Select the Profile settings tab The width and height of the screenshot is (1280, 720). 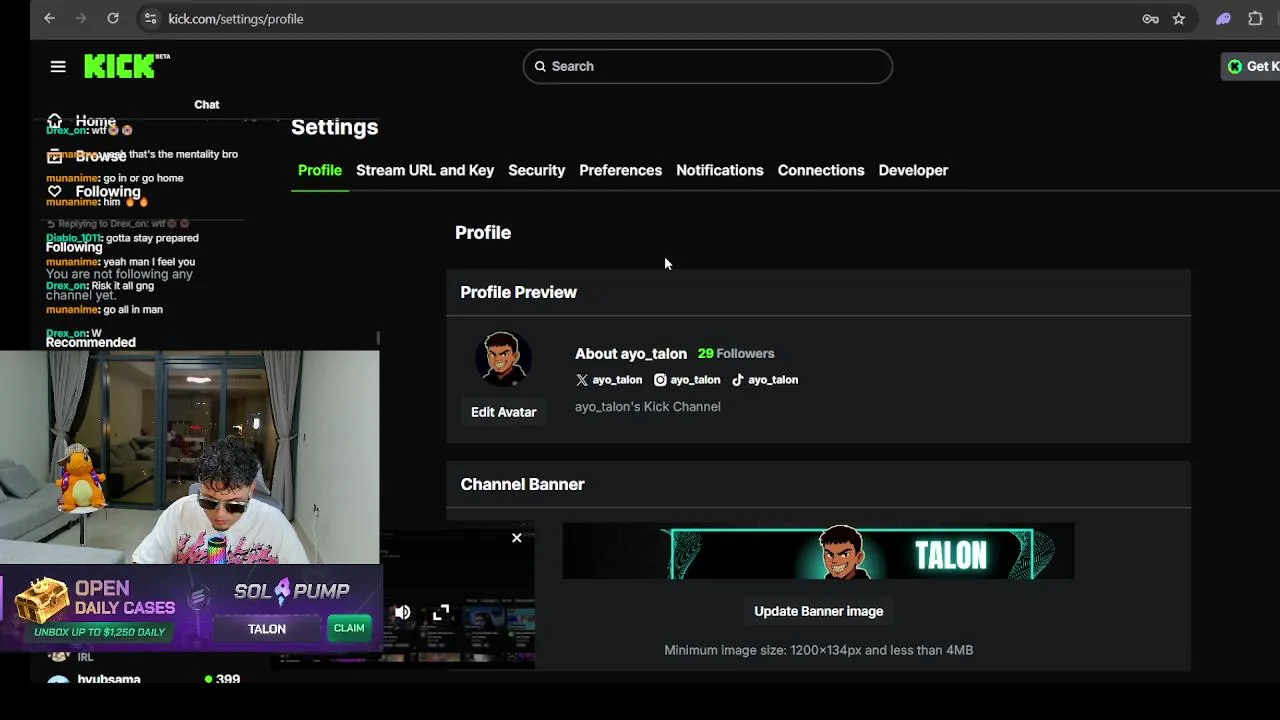[x=320, y=170]
